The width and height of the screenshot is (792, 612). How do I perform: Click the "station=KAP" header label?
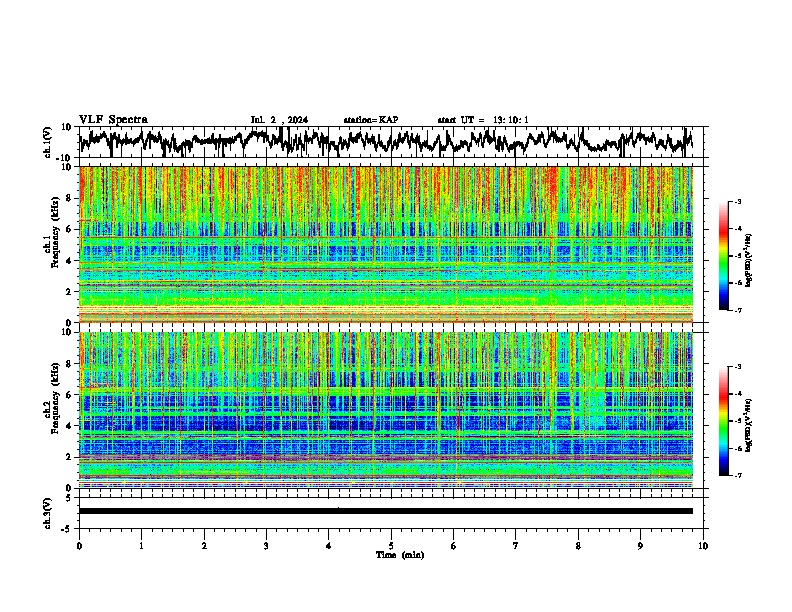tap(371, 120)
